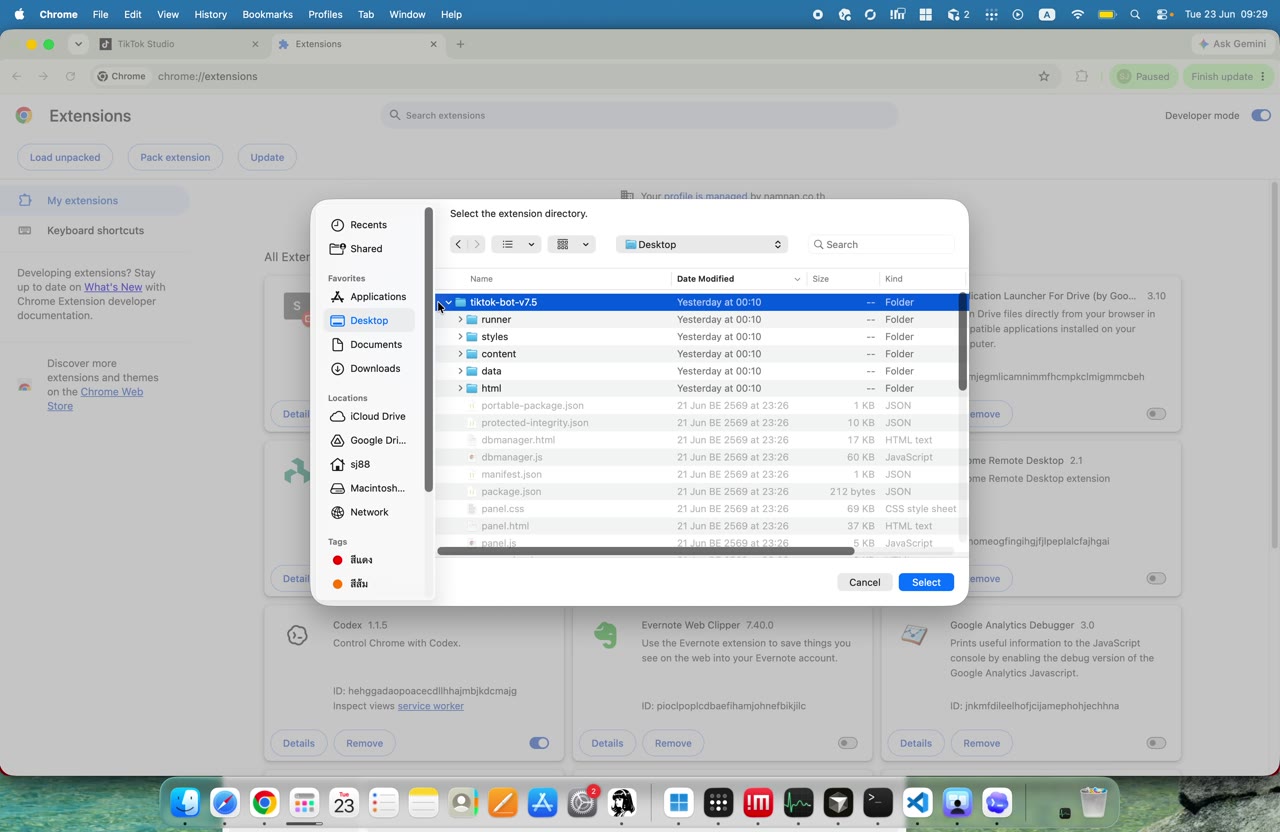Open the Desktop location dropdown
Viewport: 1280px width, 832px height.
[x=702, y=244]
